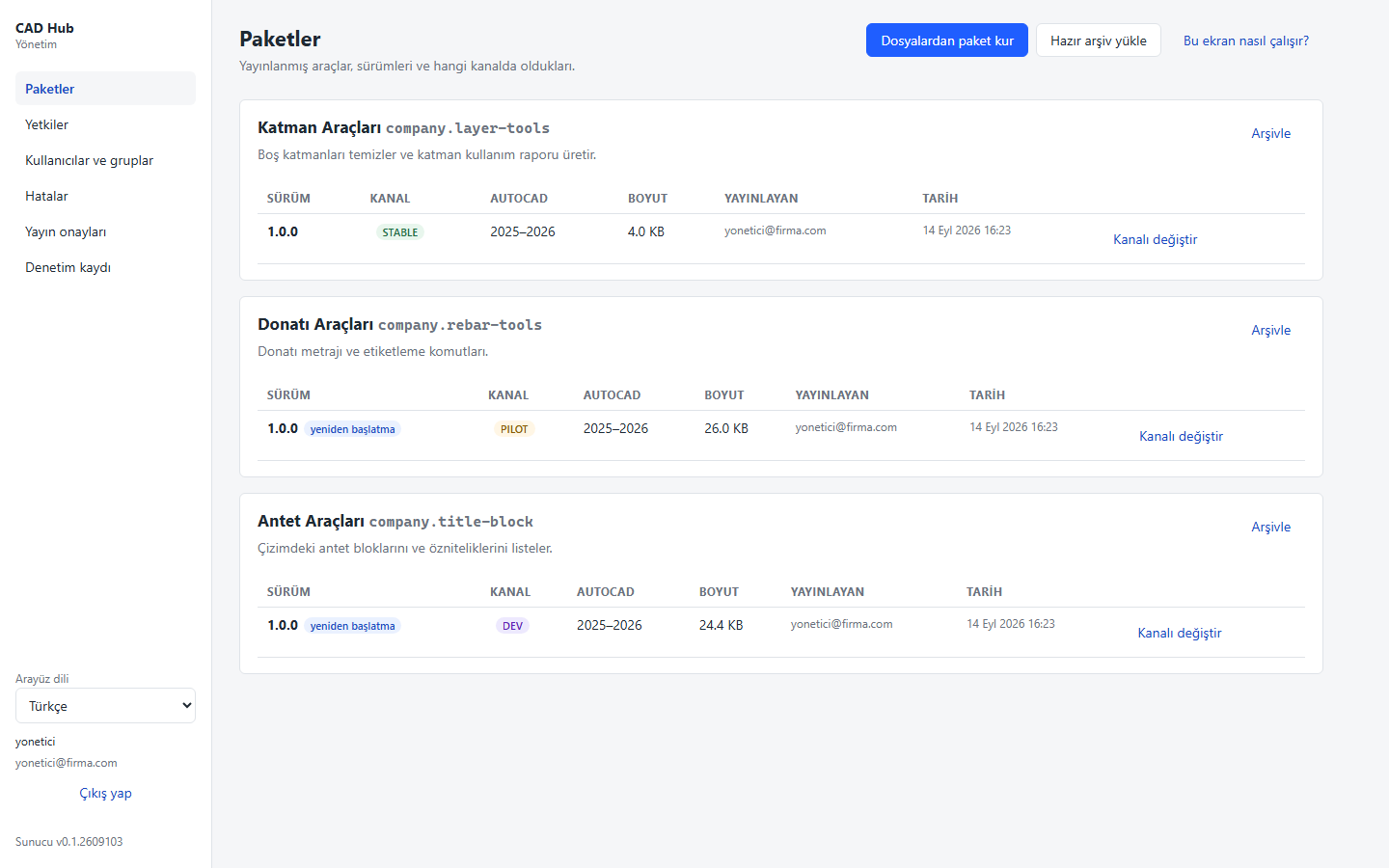Click Boş katmanları temizler description text
This screenshot has height=868, width=1389.
tap(427, 155)
